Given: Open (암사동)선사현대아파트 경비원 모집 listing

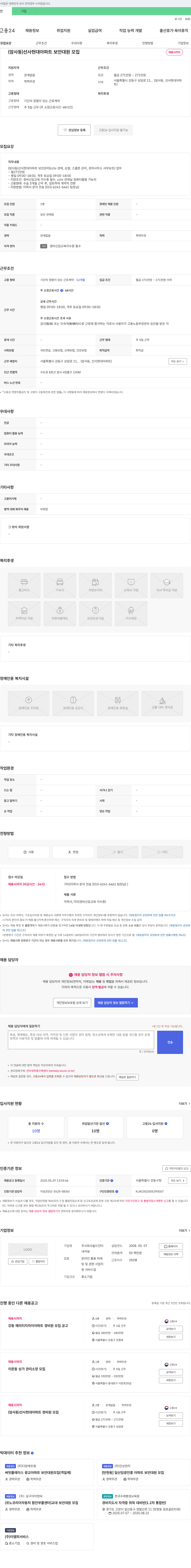Looking at the screenshot, I should coord(34,1412).
